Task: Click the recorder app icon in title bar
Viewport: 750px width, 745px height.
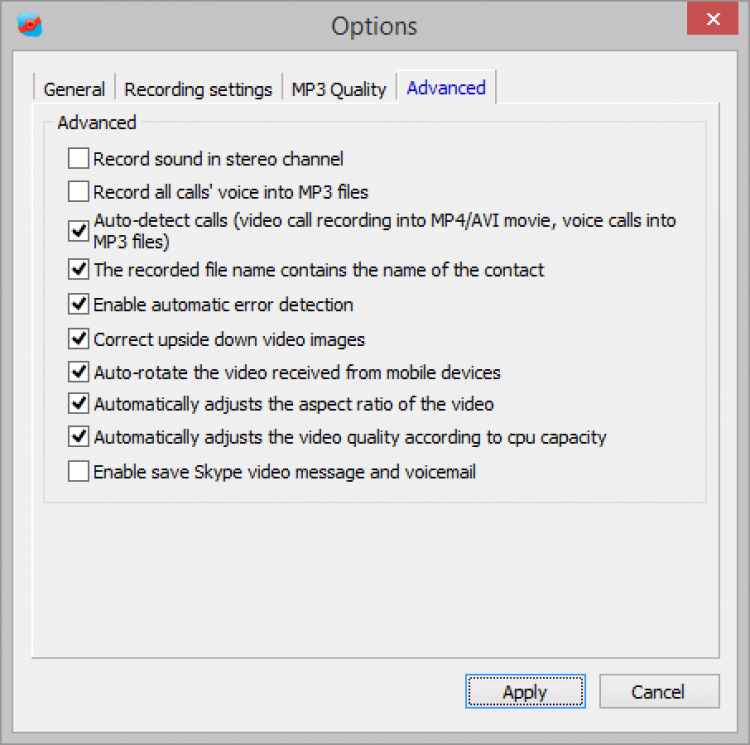Action: [31, 23]
